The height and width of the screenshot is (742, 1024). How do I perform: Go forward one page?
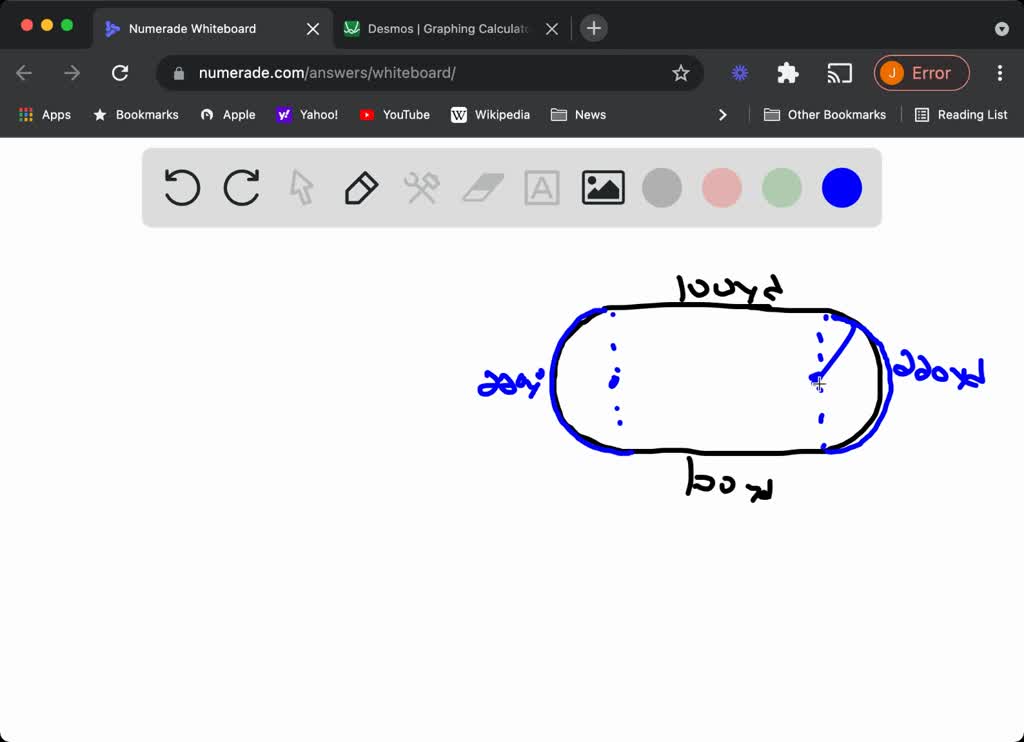[x=72, y=73]
